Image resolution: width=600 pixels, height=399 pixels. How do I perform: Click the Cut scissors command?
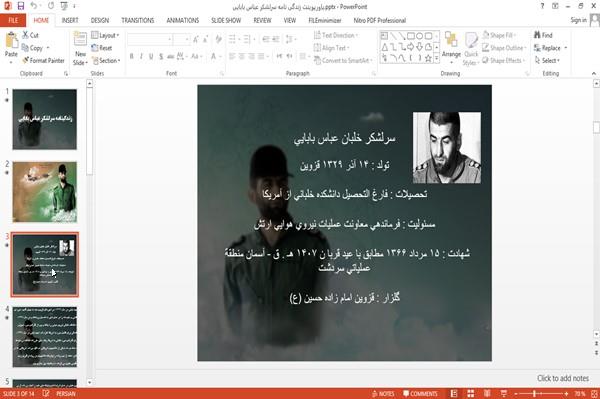tap(30, 35)
